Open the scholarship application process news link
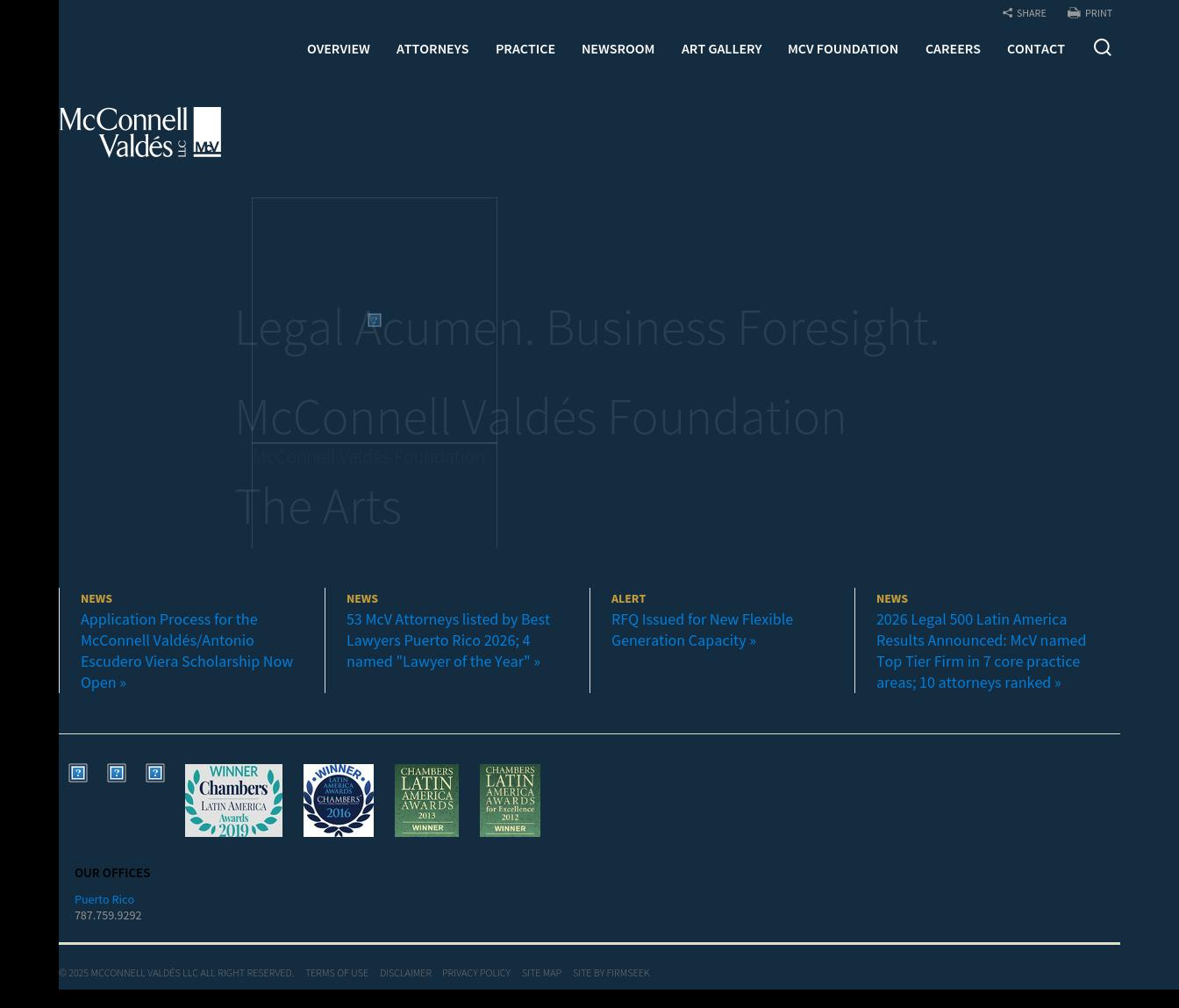1179x1008 pixels. pyautogui.click(x=186, y=651)
